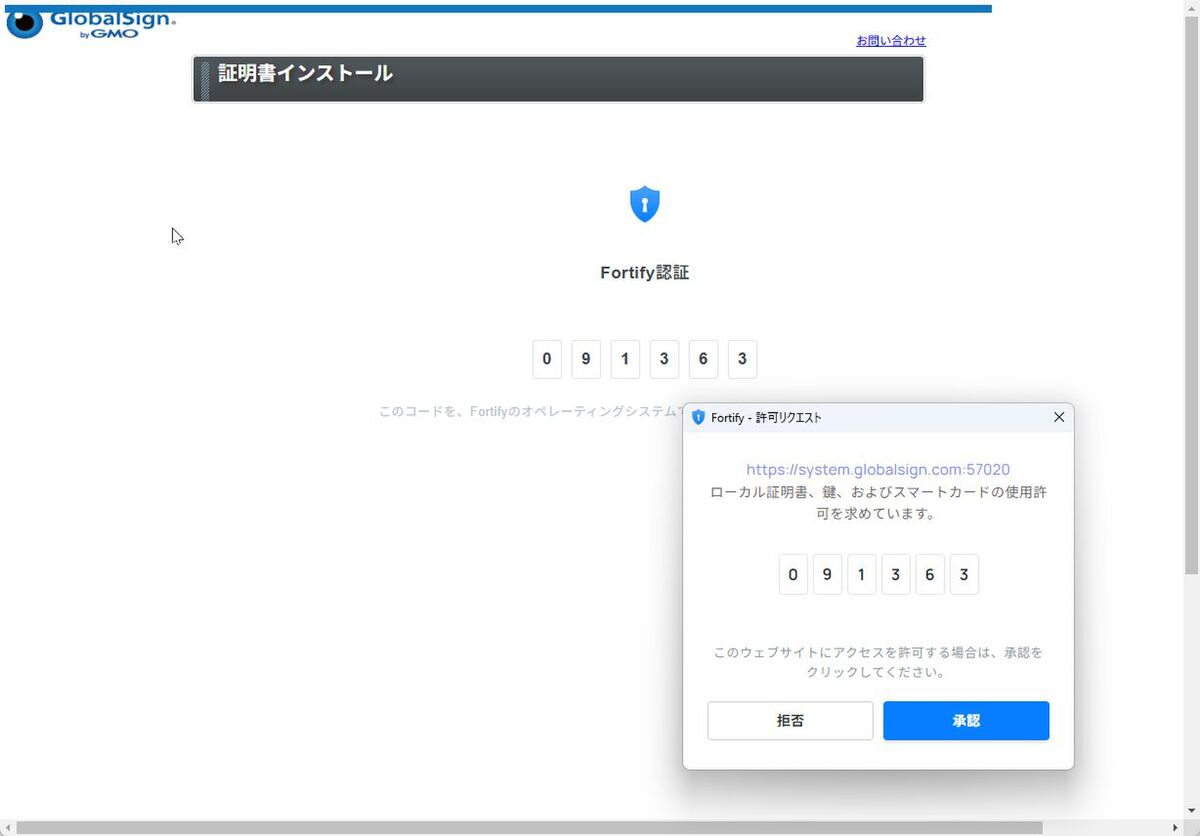1200x836 pixels.
Task: Click the このコードを、Fortify instruction text on page
Action: 530,411
